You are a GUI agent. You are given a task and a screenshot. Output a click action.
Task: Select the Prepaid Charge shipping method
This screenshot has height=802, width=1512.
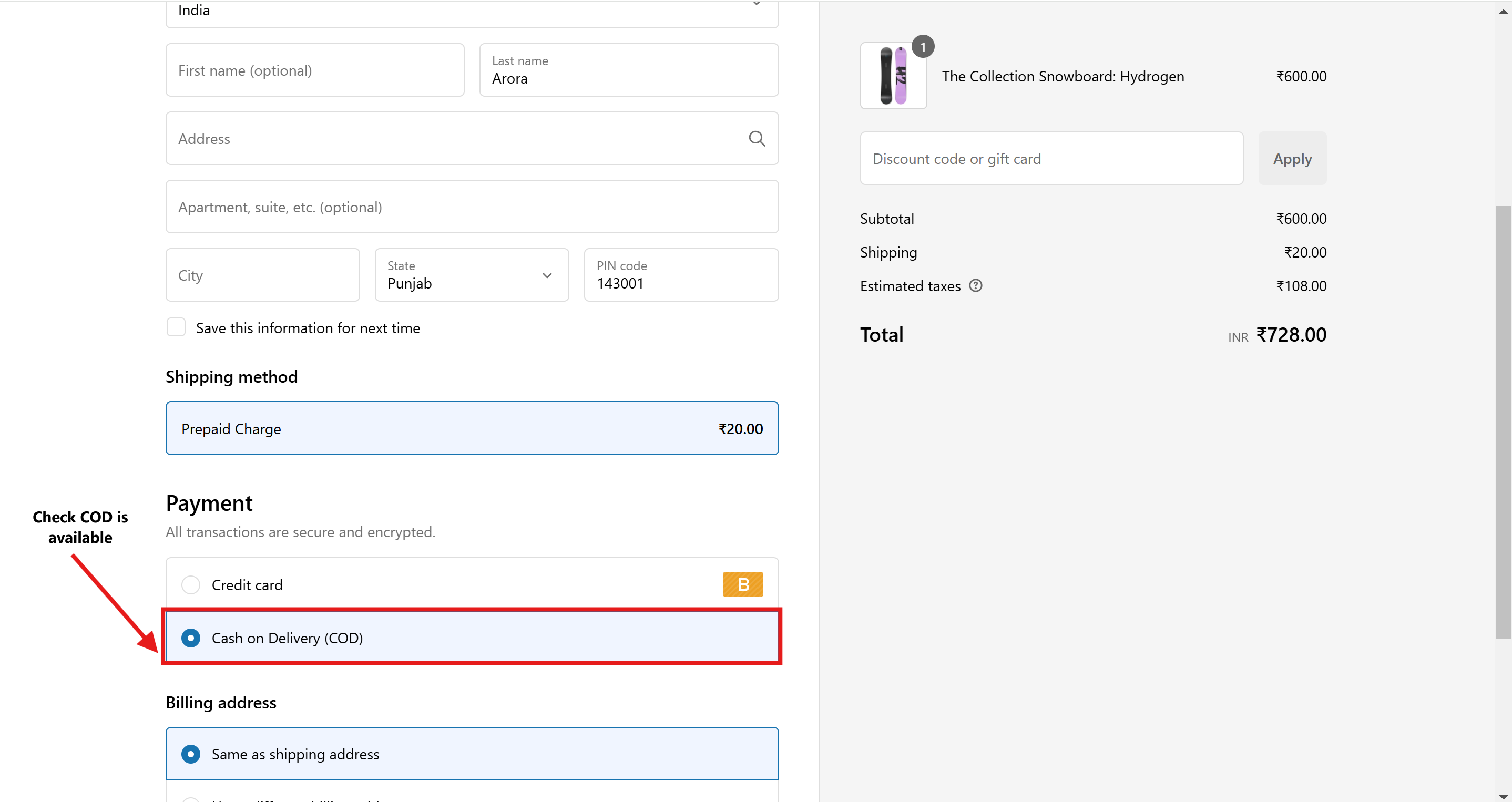[472, 428]
